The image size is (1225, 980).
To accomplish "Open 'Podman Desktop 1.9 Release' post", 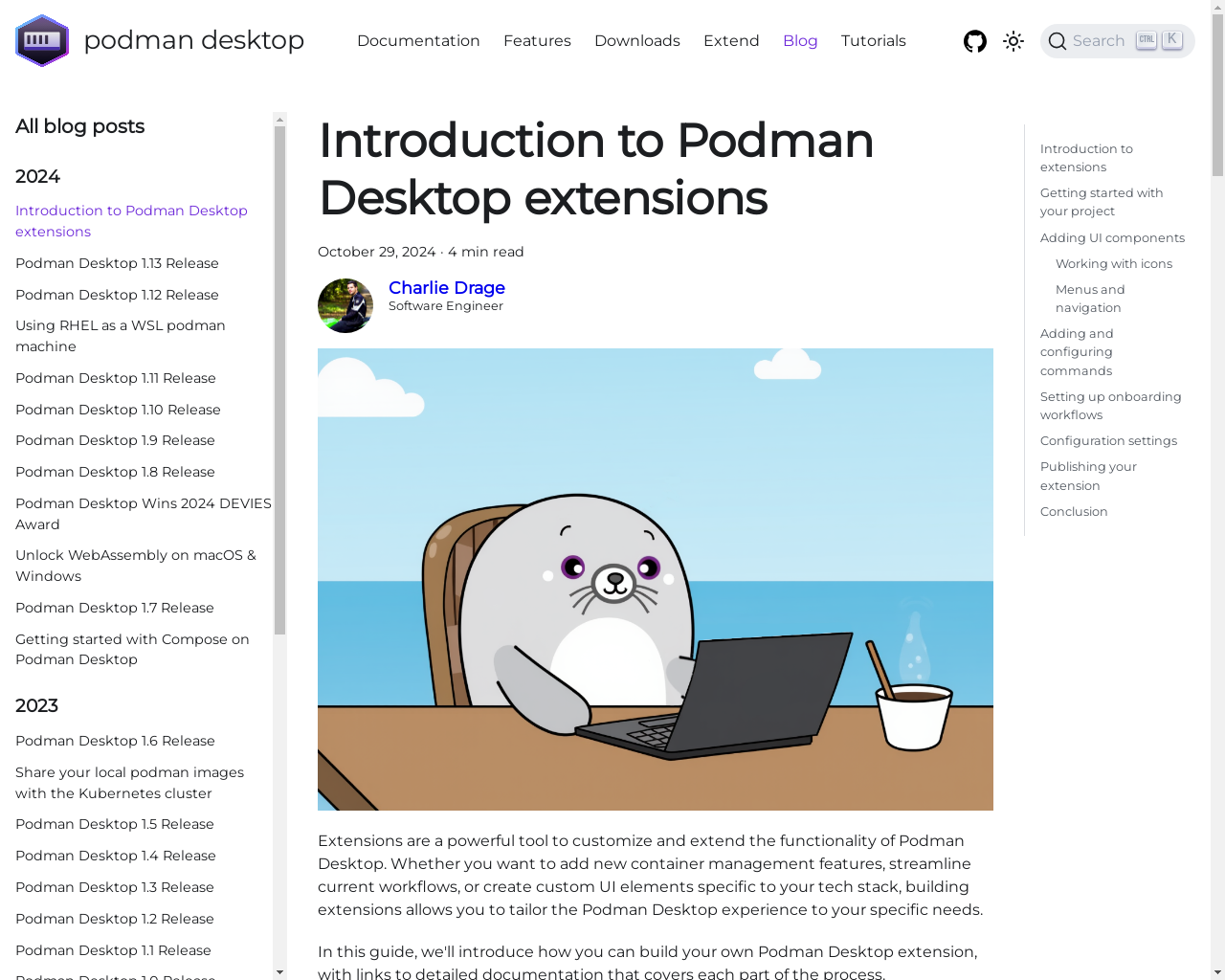I will pyautogui.click(x=115, y=440).
